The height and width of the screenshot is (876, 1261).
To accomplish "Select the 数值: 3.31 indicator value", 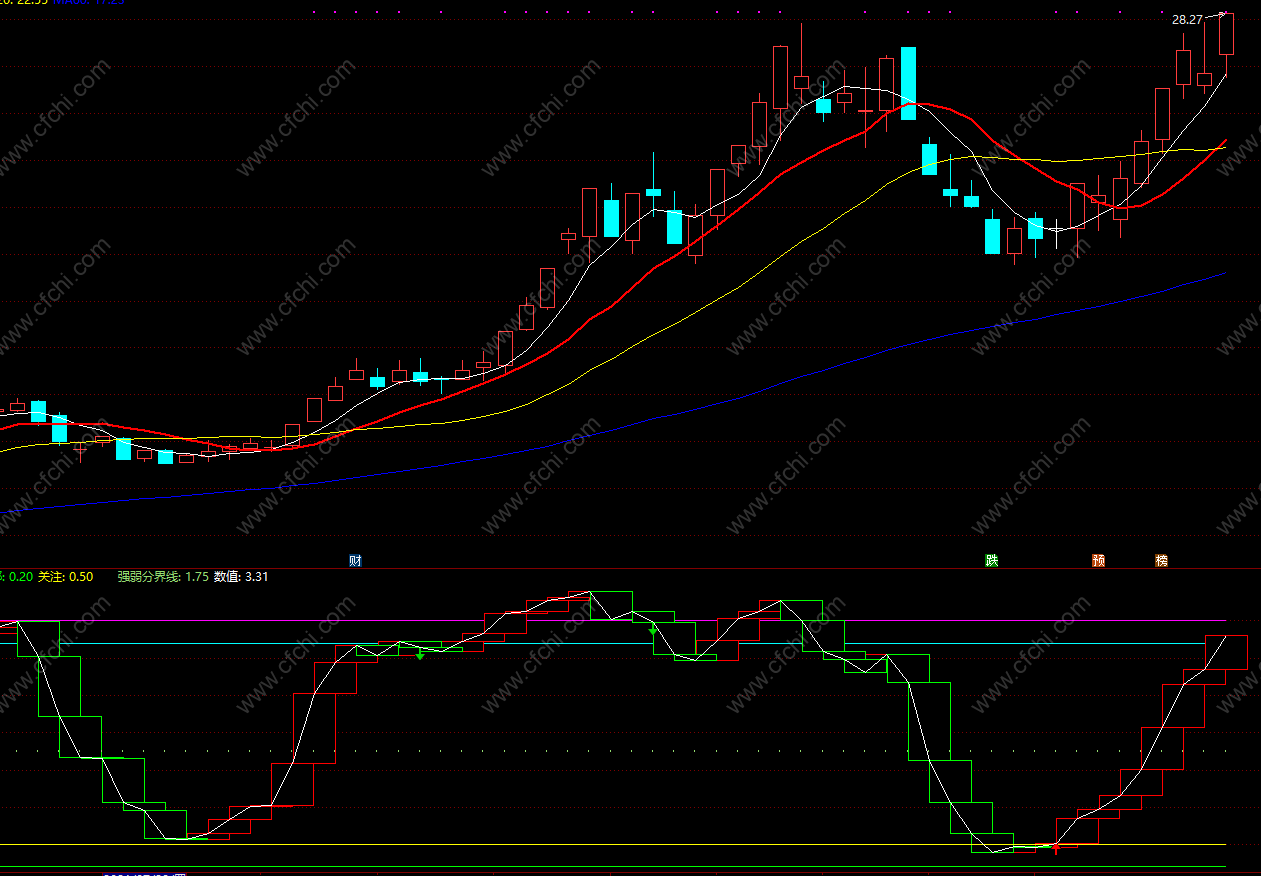I will point(241,577).
